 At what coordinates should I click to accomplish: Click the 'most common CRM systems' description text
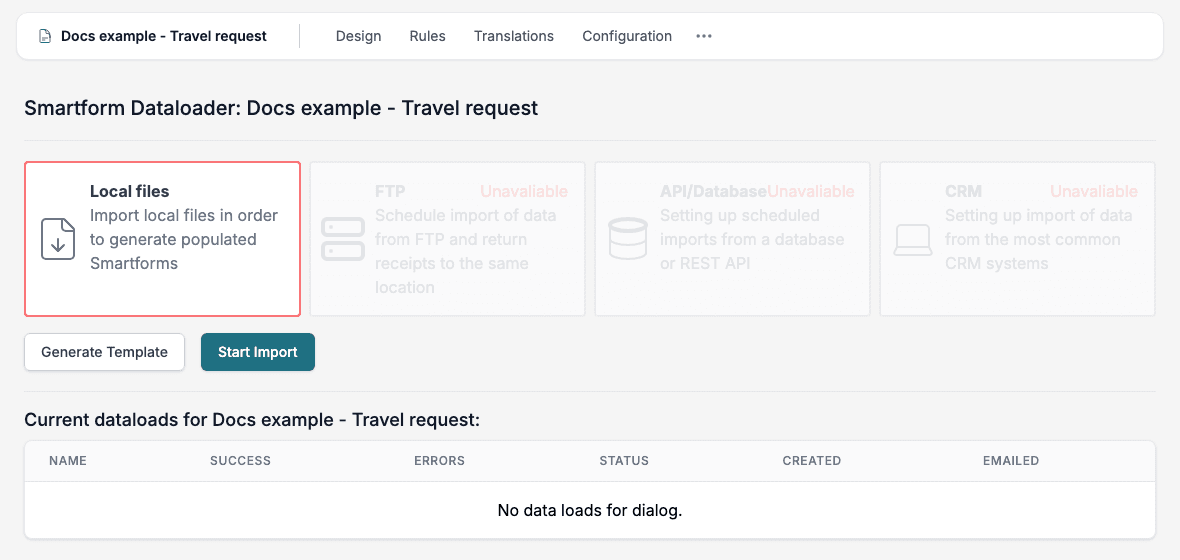(x=1039, y=239)
